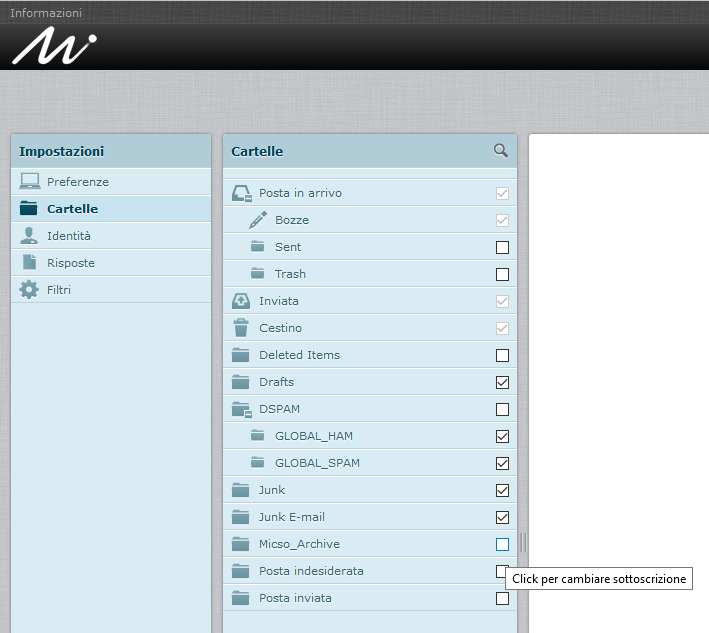The image size is (709, 633).
Task: Click the Cestino trash can icon
Action: pyautogui.click(x=240, y=328)
